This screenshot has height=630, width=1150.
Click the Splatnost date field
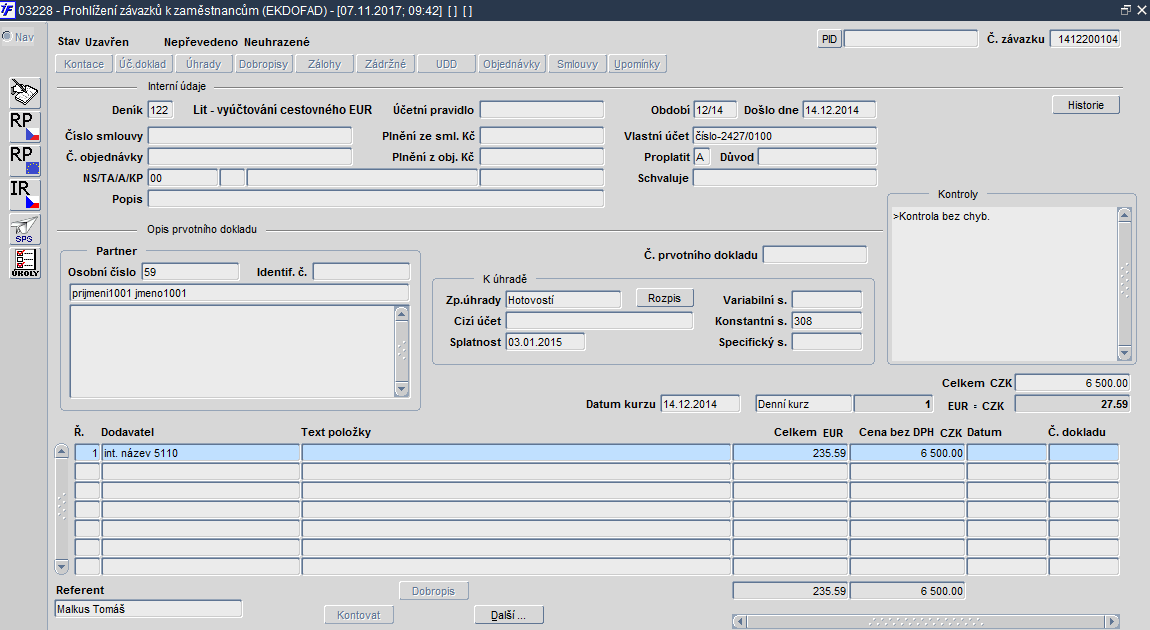[x=546, y=342]
